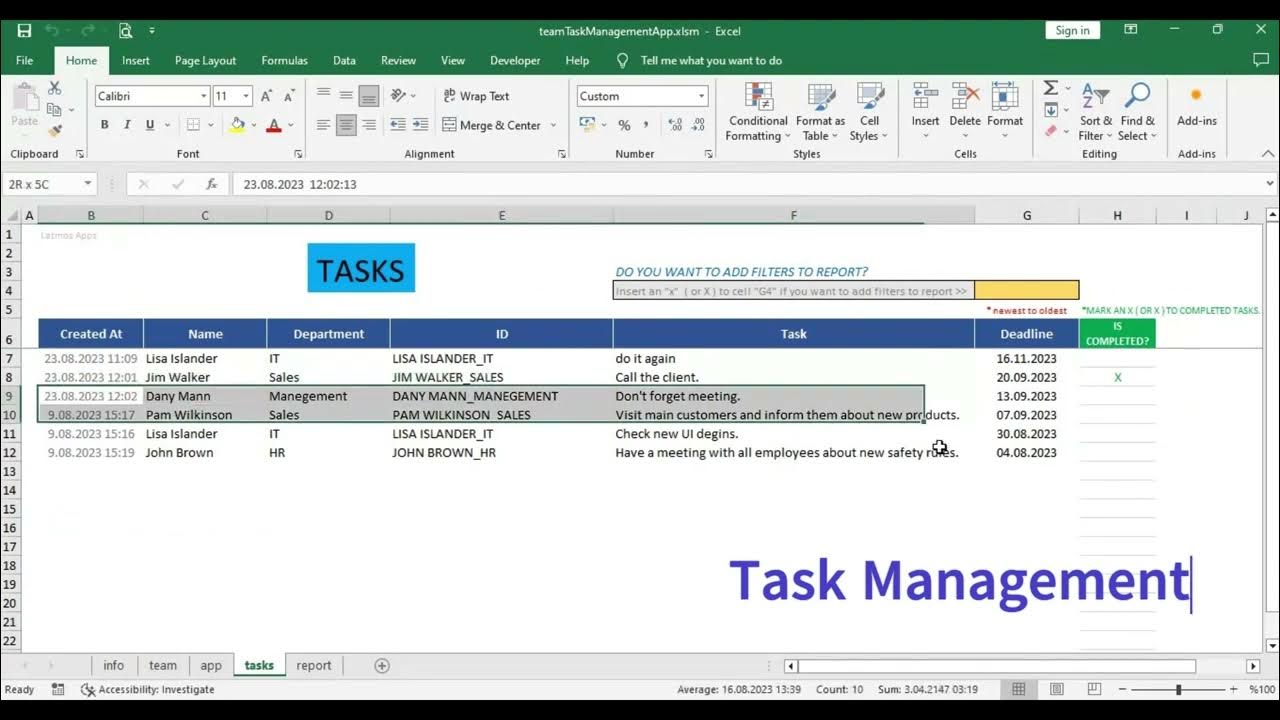1280x720 pixels.
Task: Center text horizontally in cell
Action: pos(346,125)
